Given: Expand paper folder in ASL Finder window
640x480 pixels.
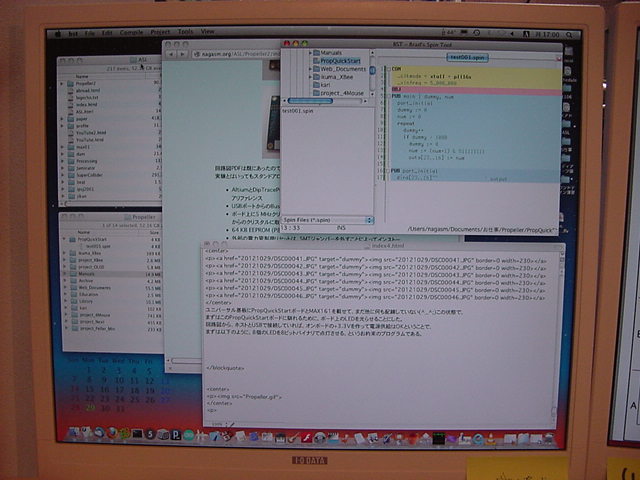Looking at the screenshot, I should click(62, 119).
